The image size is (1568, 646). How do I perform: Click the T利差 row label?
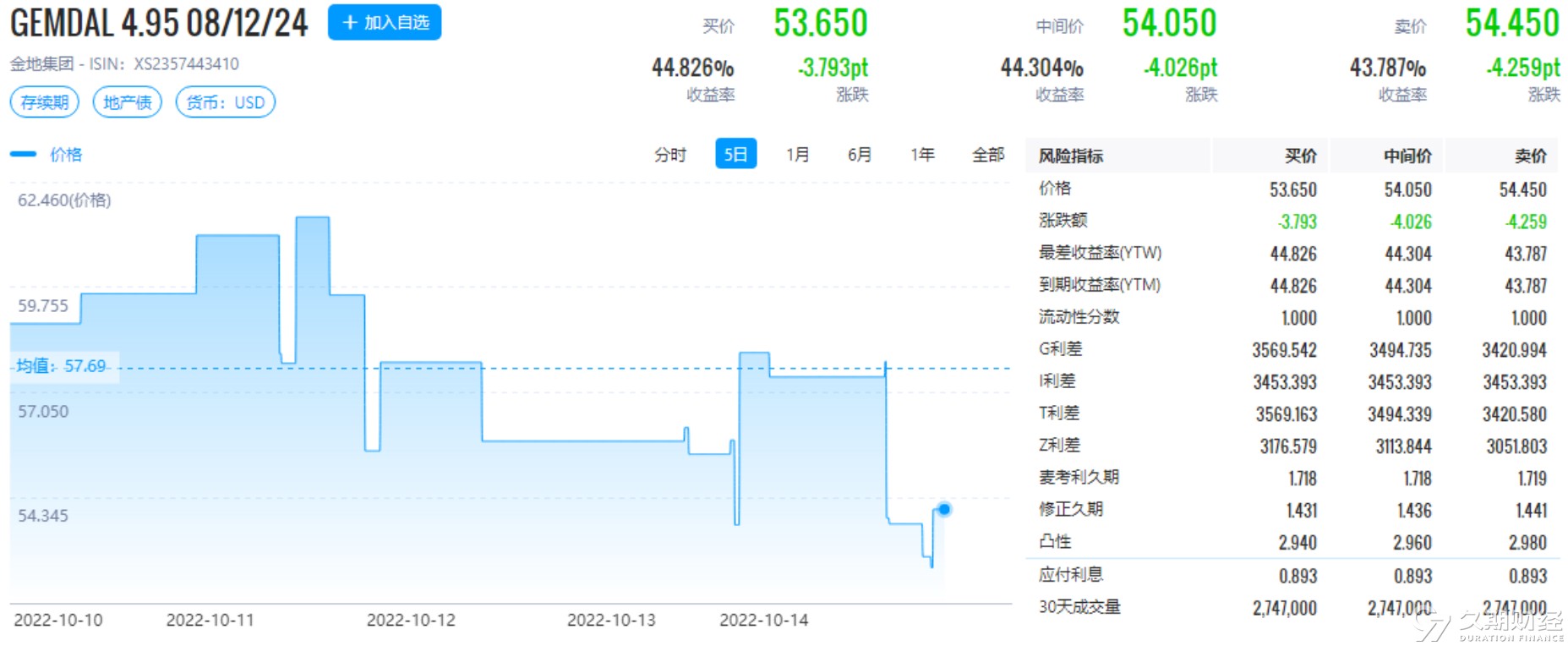click(x=1059, y=413)
